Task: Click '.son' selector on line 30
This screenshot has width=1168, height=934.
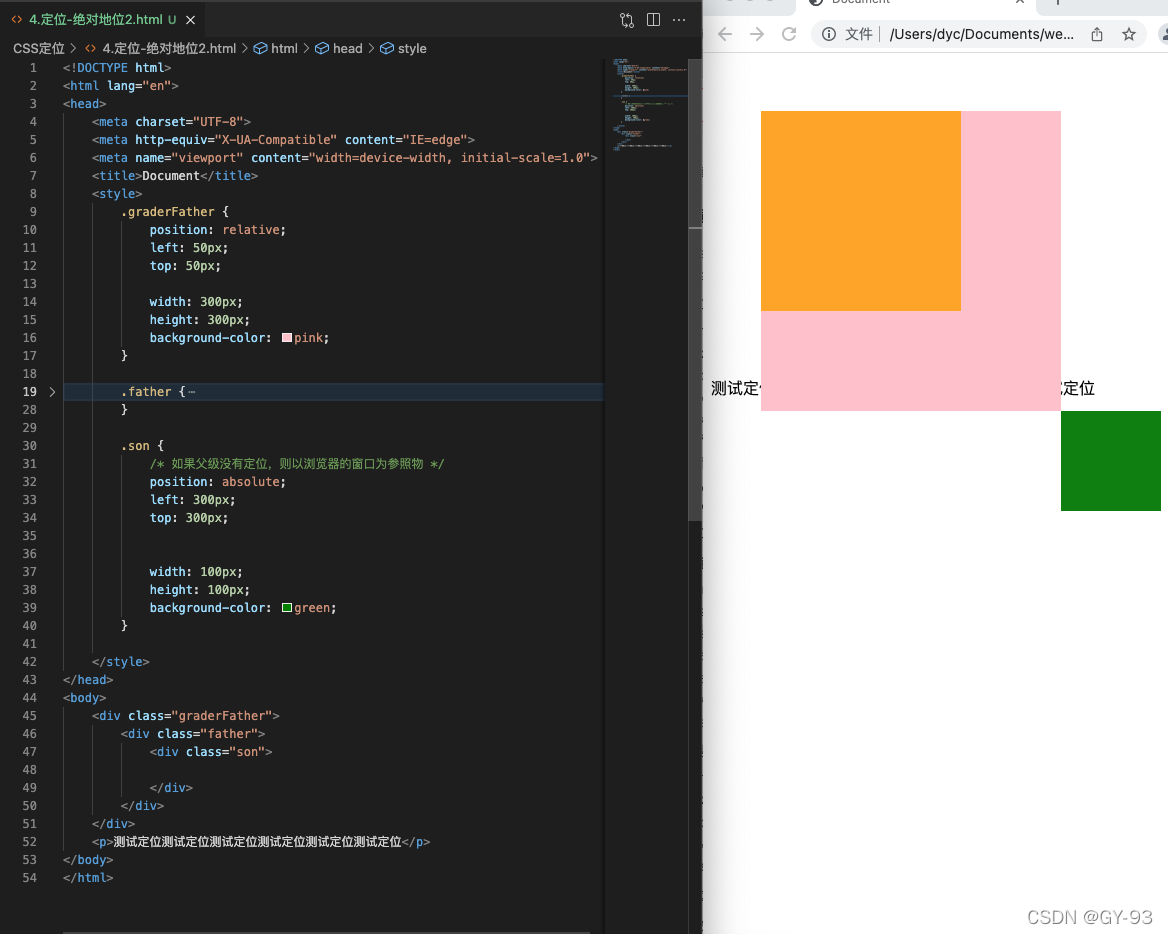Action: [x=135, y=446]
